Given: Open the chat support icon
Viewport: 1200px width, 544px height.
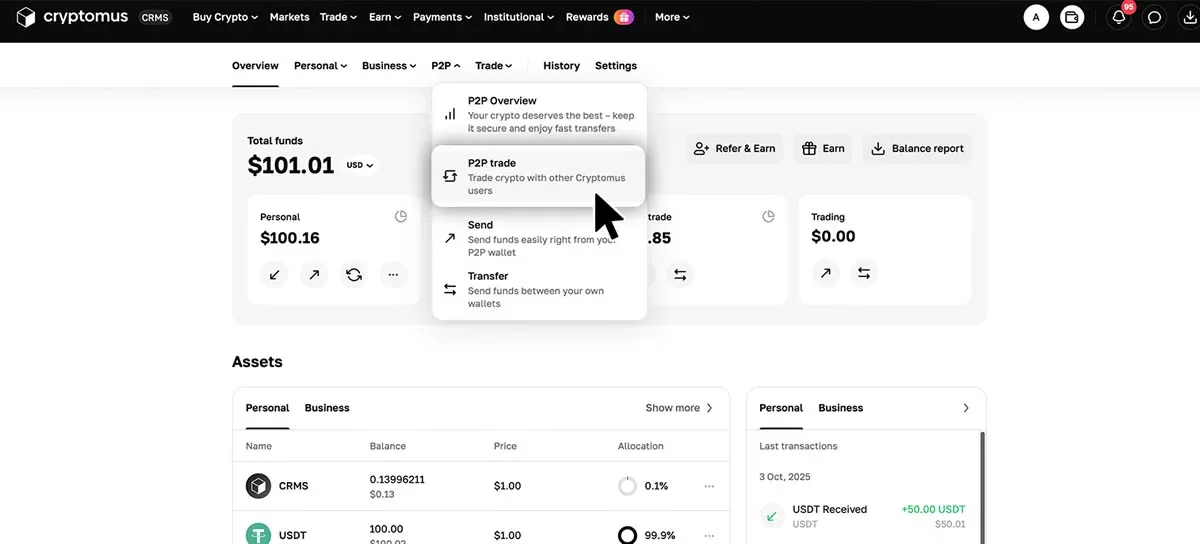Looking at the screenshot, I should pyautogui.click(x=1155, y=17).
